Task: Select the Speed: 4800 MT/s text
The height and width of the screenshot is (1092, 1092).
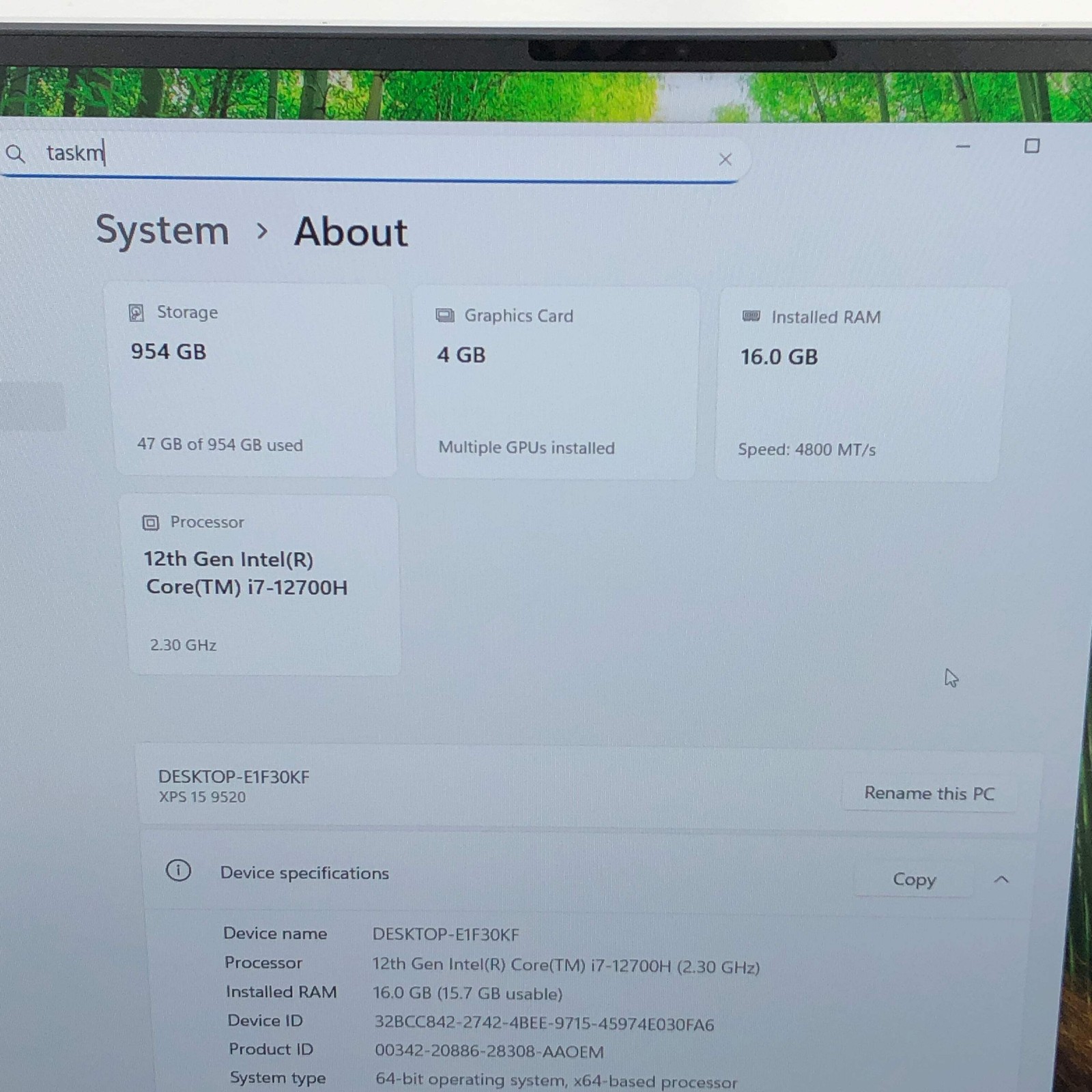Action: pyautogui.click(x=807, y=449)
